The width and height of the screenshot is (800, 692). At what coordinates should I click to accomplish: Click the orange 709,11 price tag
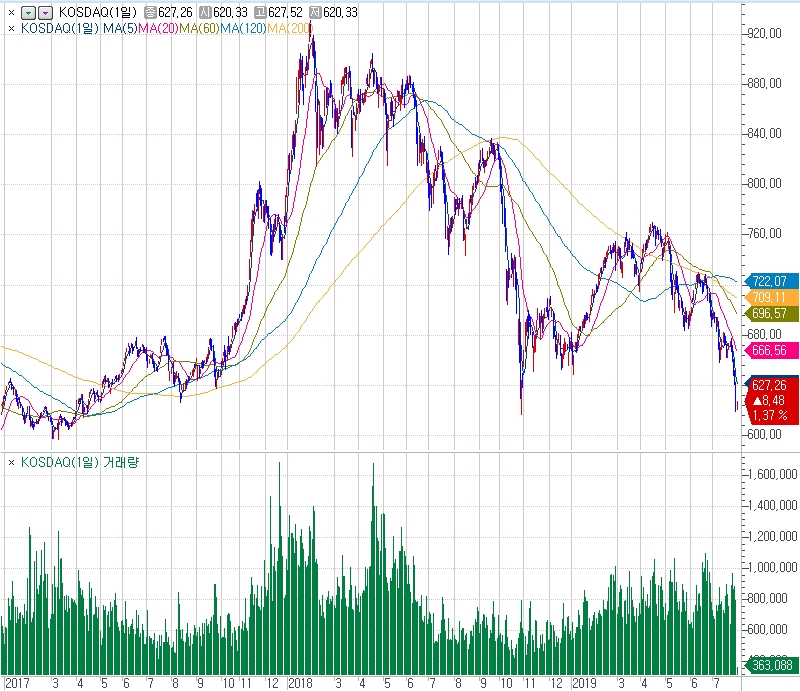[770, 297]
